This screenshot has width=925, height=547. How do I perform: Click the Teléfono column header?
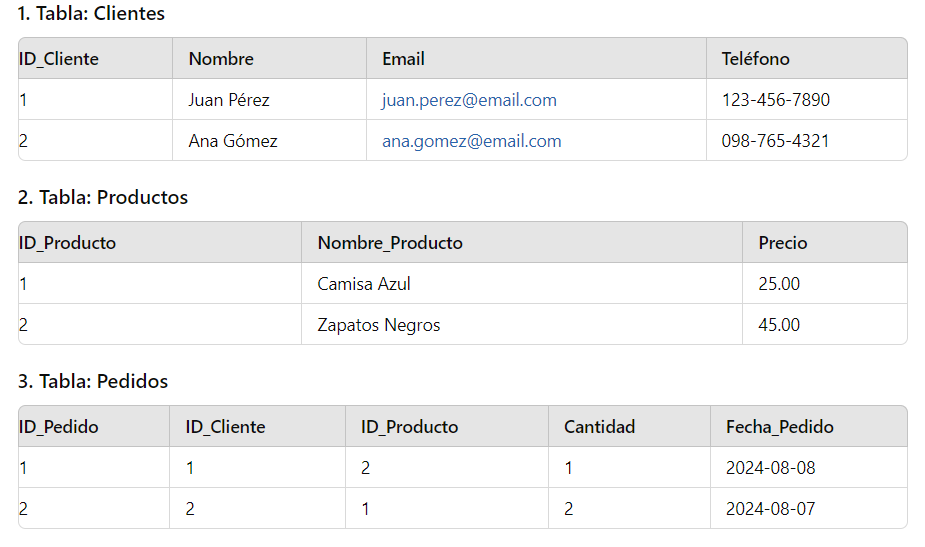point(755,59)
